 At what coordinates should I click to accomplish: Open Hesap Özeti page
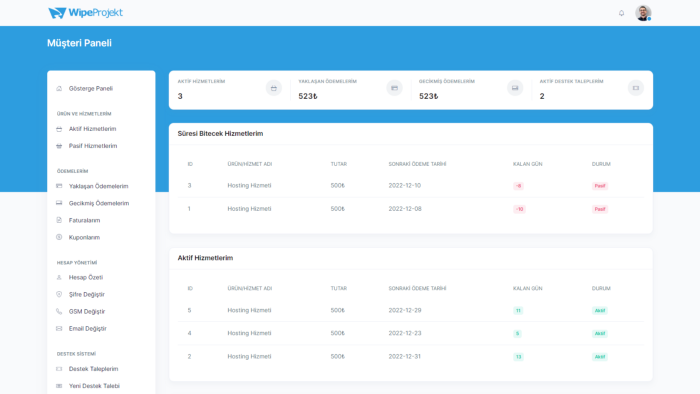(86, 278)
